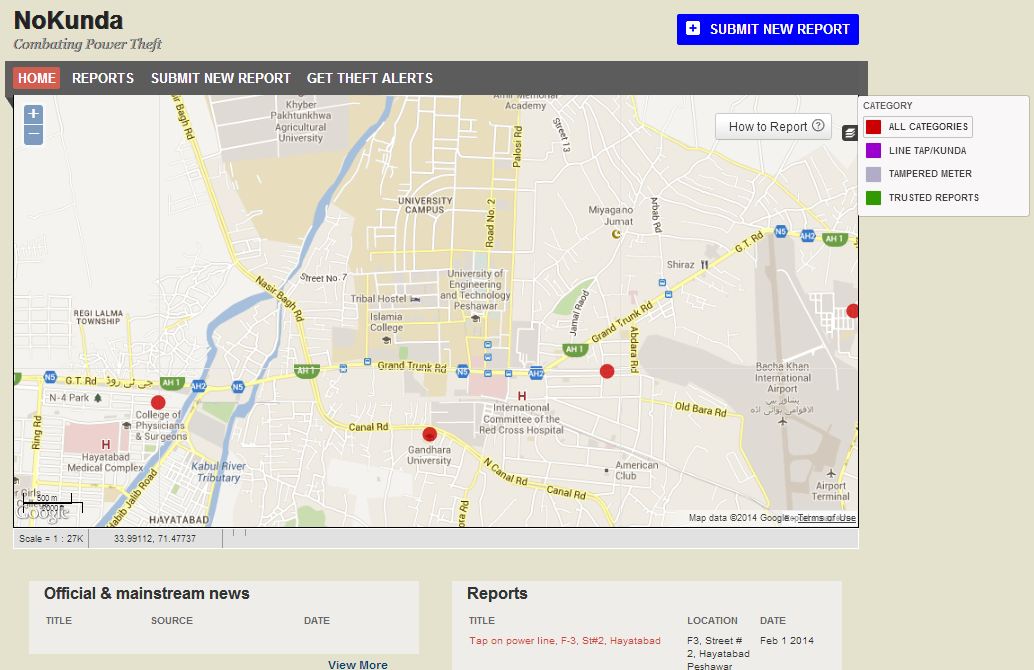Click the CATEGORY heading in the legend
Screen dimensions: 1034x670
[x=888, y=106]
